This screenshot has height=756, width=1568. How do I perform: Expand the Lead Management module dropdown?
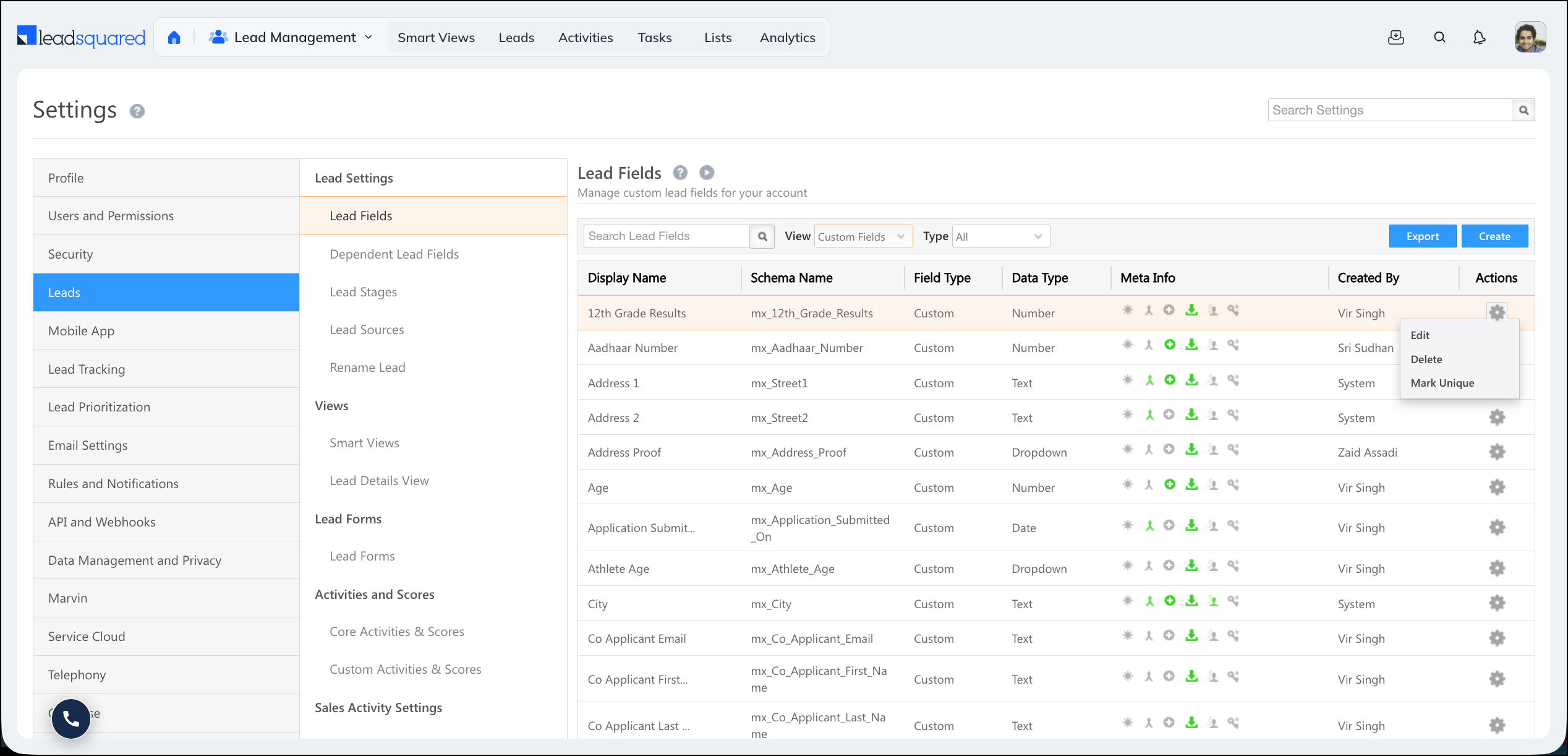[x=291, y=38]
